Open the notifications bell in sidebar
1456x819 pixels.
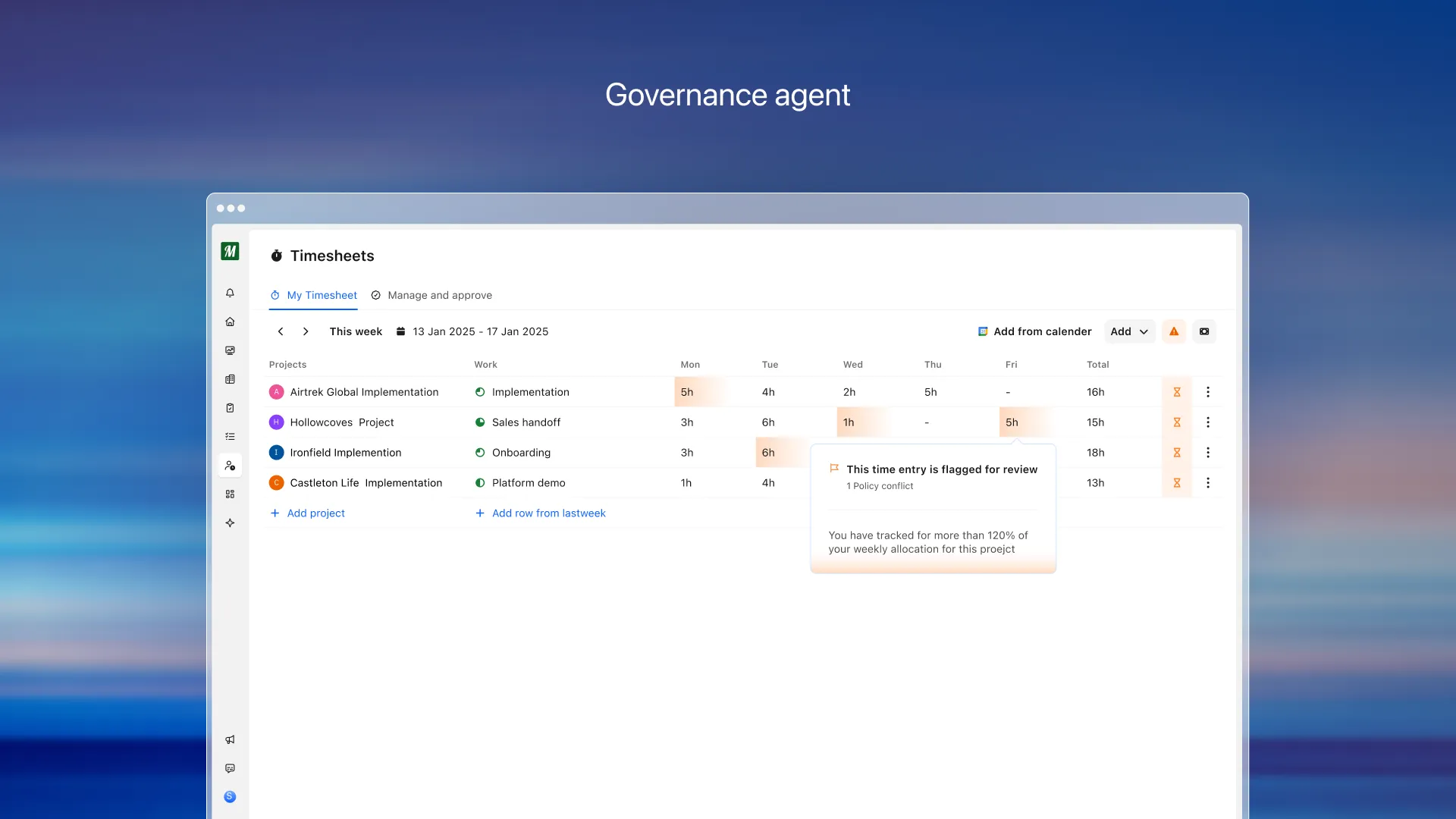230,293
